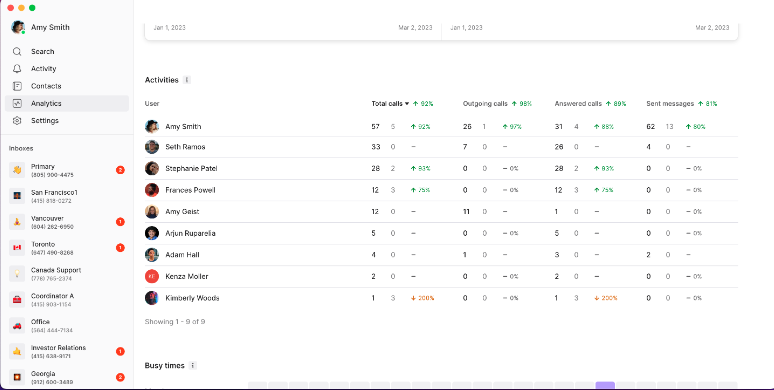Click the Investor Relations unread badge
The width and height of the screenshot is (774, 390).
(x=120, y=351)
